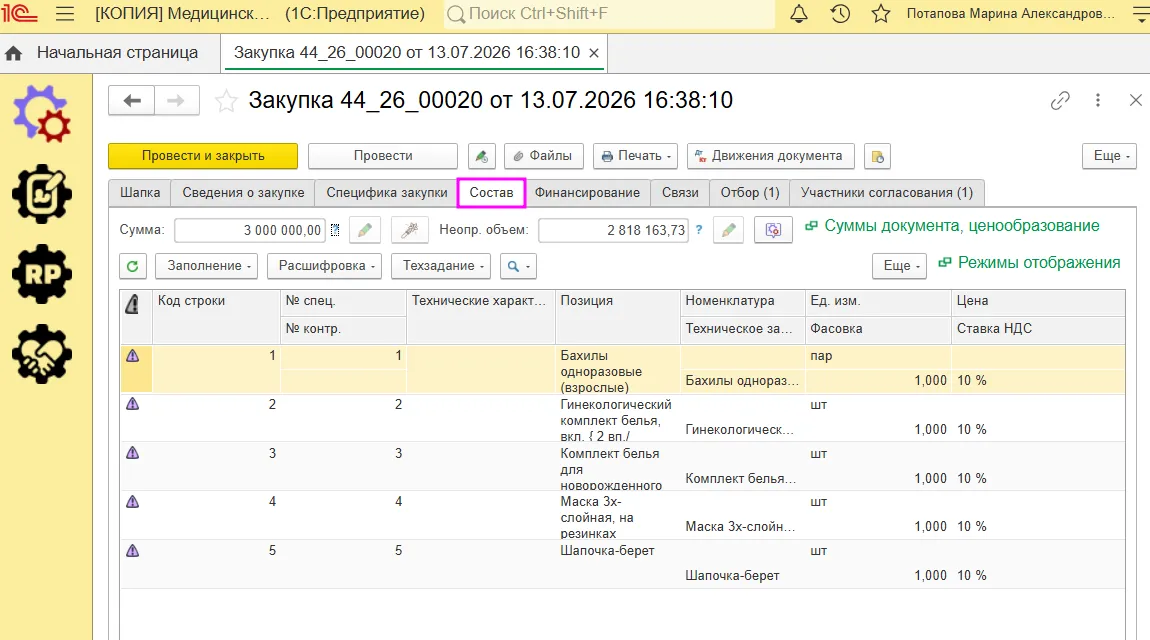The width and height of the screenshot is (1150, 640).
Task: Go forward with right arrow button
Action: pos(177,100)
